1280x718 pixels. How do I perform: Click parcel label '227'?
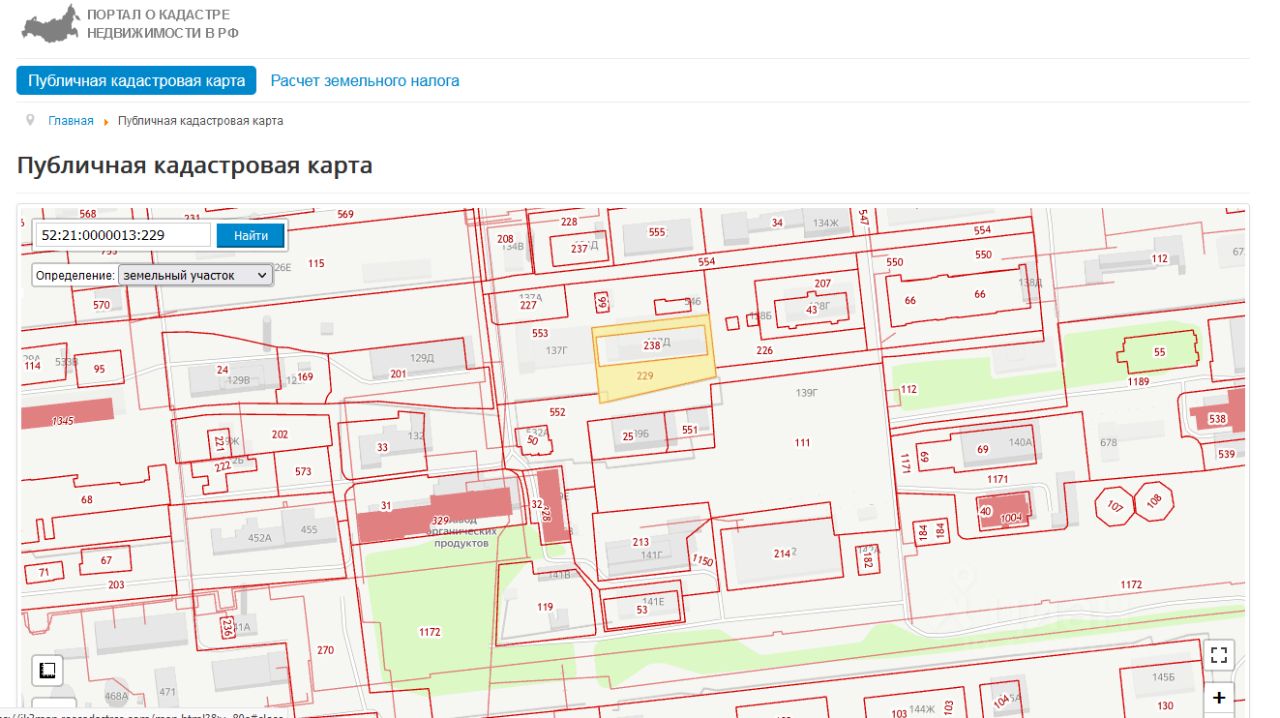pyautogui.click(x=528, y=306)
